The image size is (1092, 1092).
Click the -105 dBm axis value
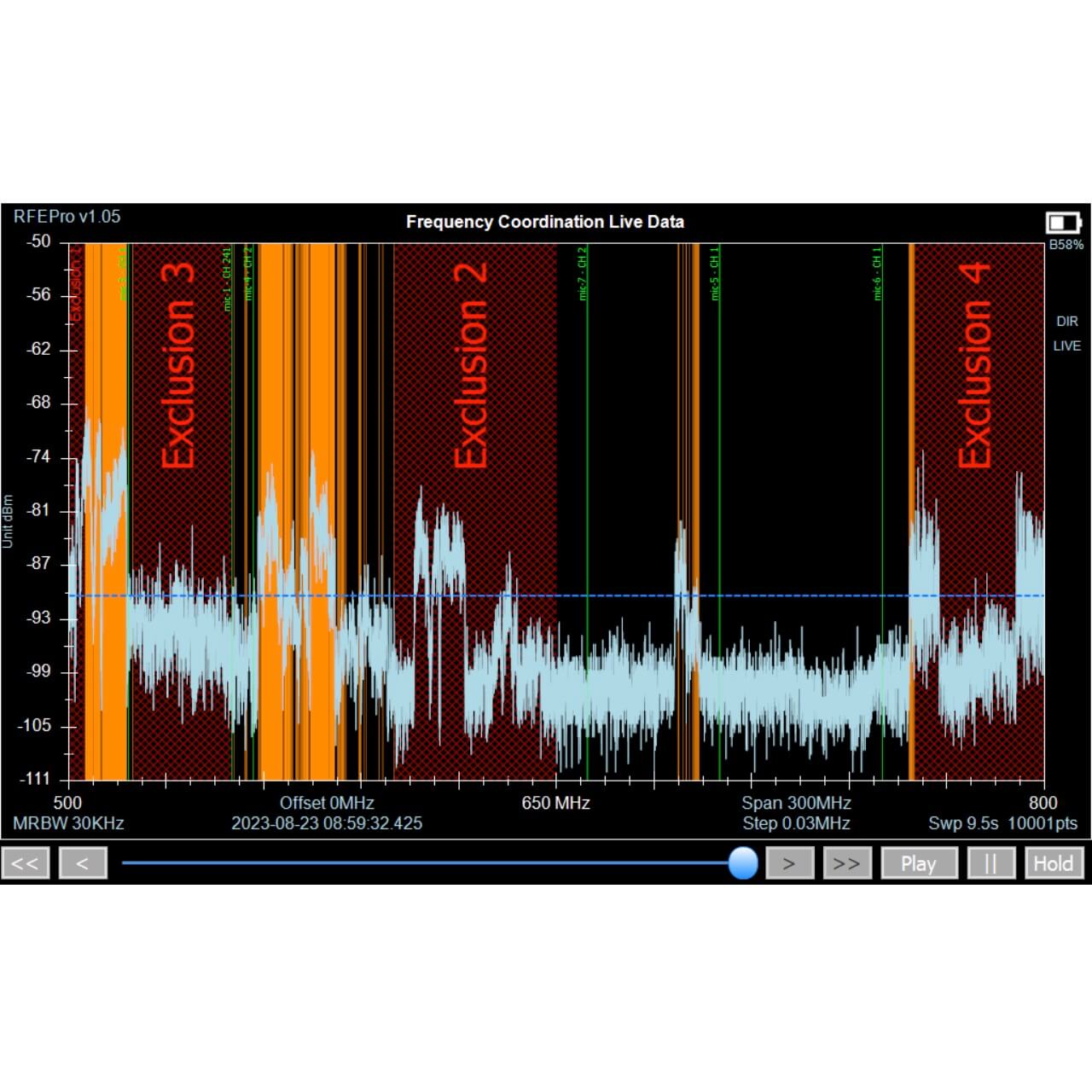click(35, 725)
